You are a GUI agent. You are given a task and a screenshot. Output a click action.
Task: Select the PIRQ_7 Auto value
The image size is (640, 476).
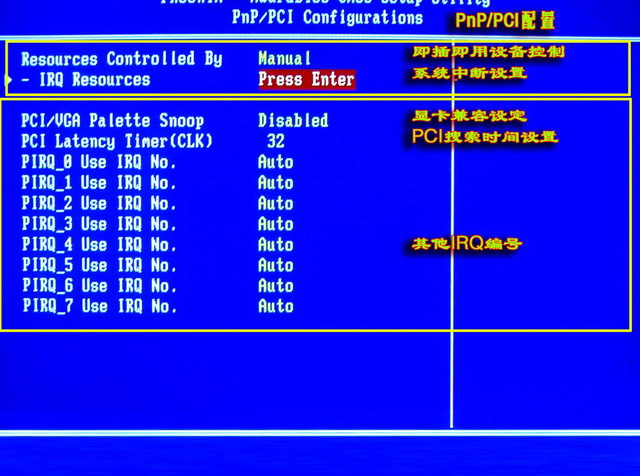275,307
